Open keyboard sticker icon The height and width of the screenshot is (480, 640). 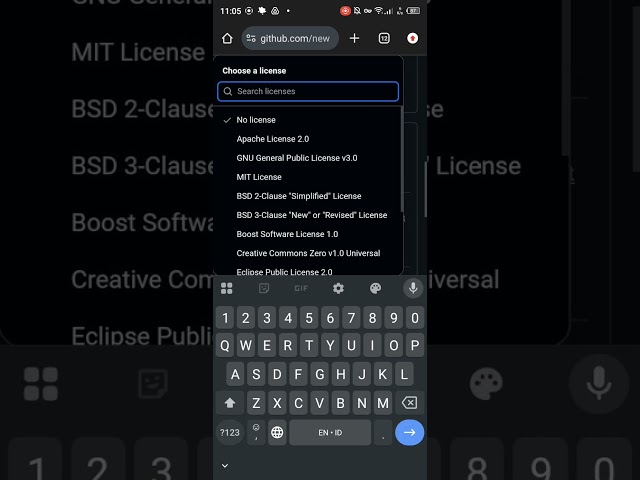coord(264,289)
